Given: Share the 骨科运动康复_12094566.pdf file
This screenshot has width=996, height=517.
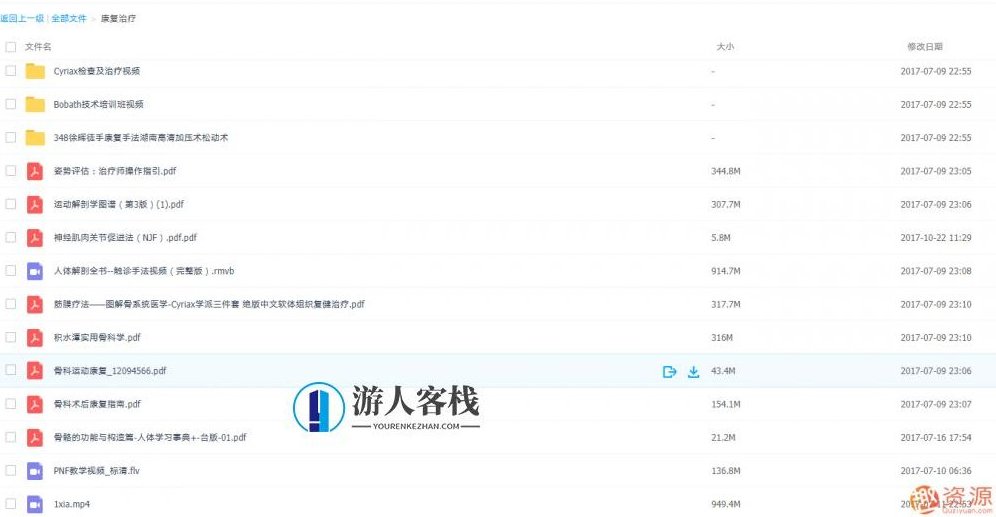Looking at the screenshot, I should pos(670,372).
